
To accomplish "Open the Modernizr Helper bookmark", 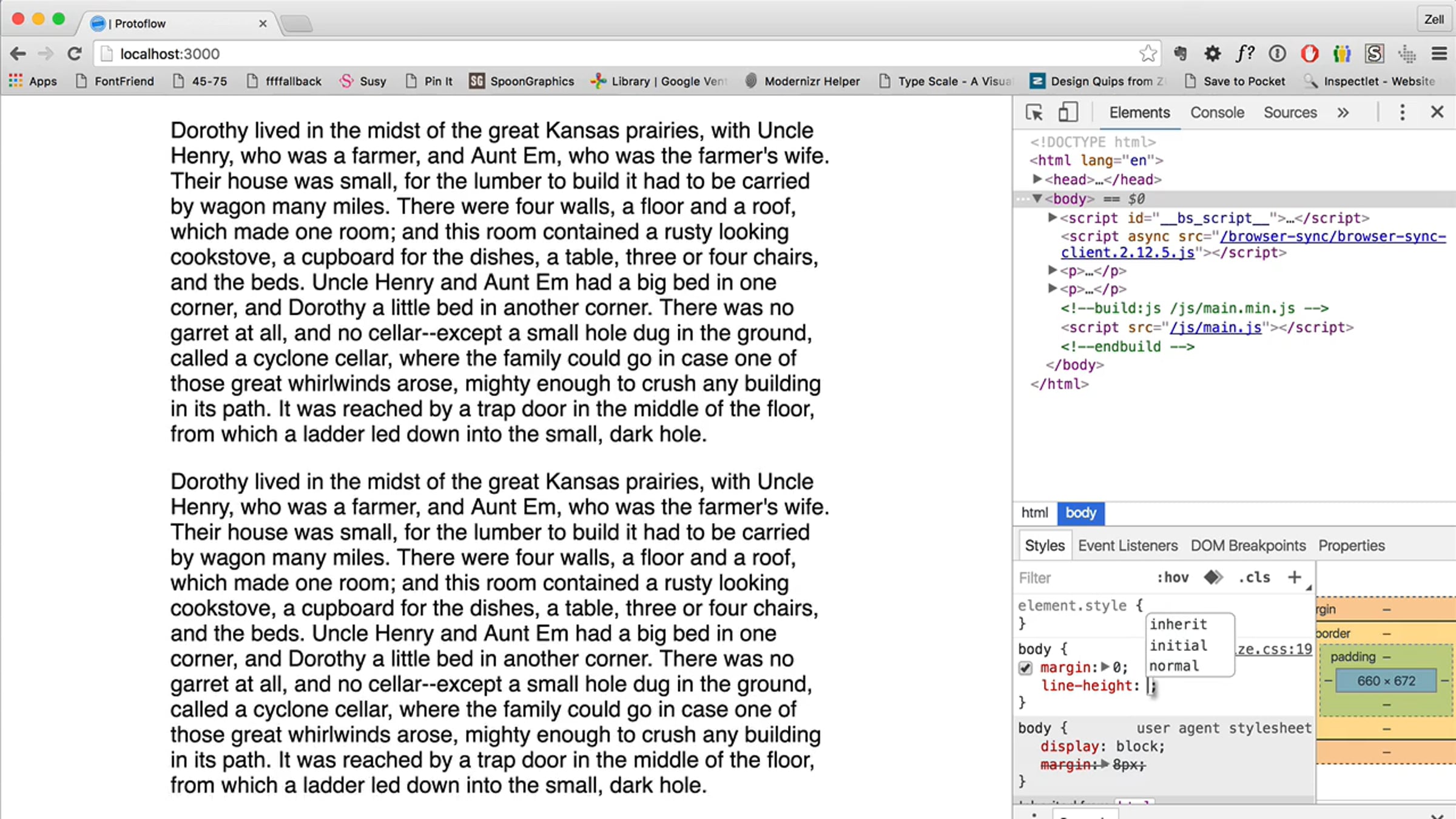I will (802, 81).
